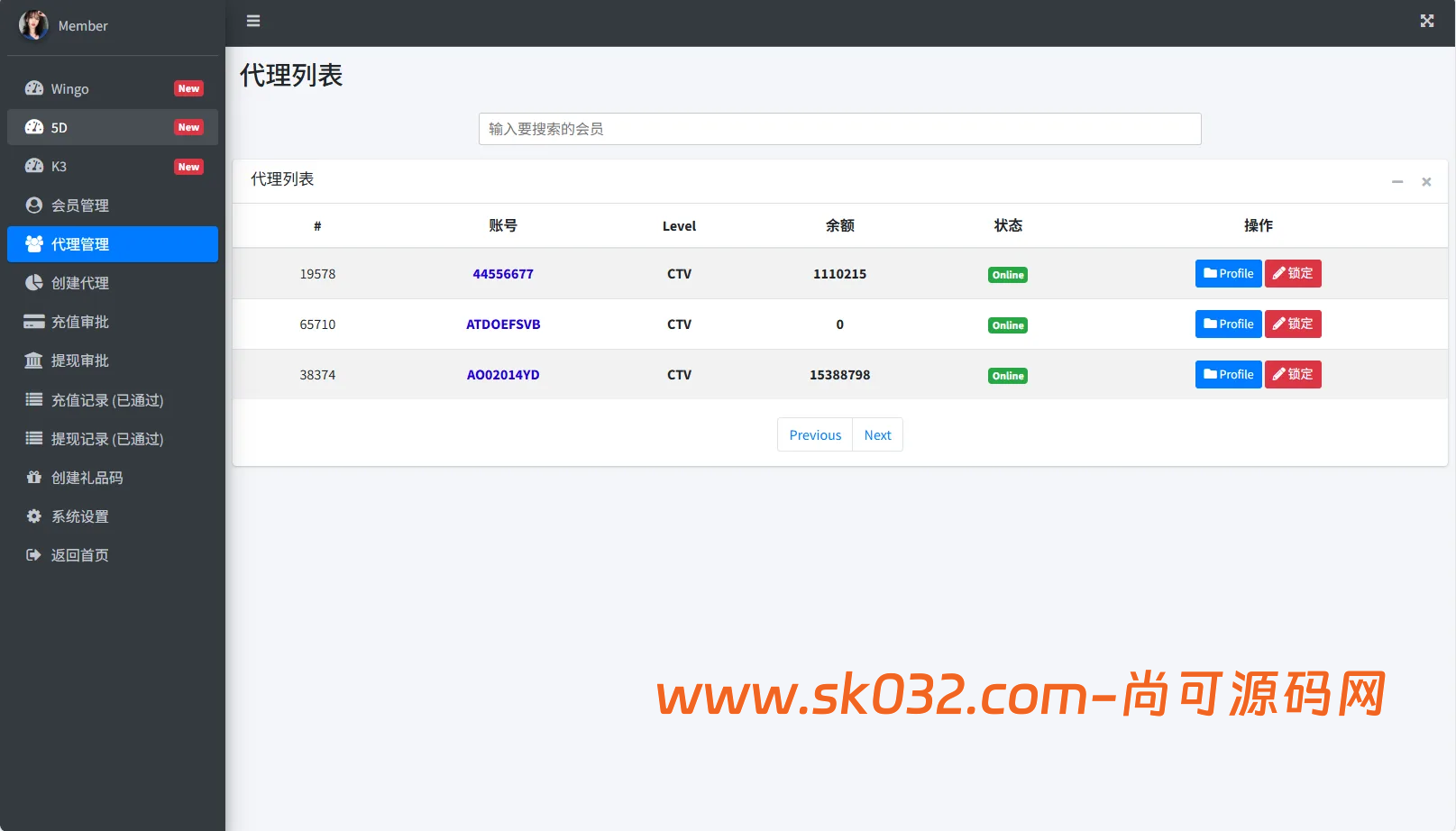The image size is (1456, 831).
Task: Open 充值审批 recharge approval page
Action: [80, 322]
